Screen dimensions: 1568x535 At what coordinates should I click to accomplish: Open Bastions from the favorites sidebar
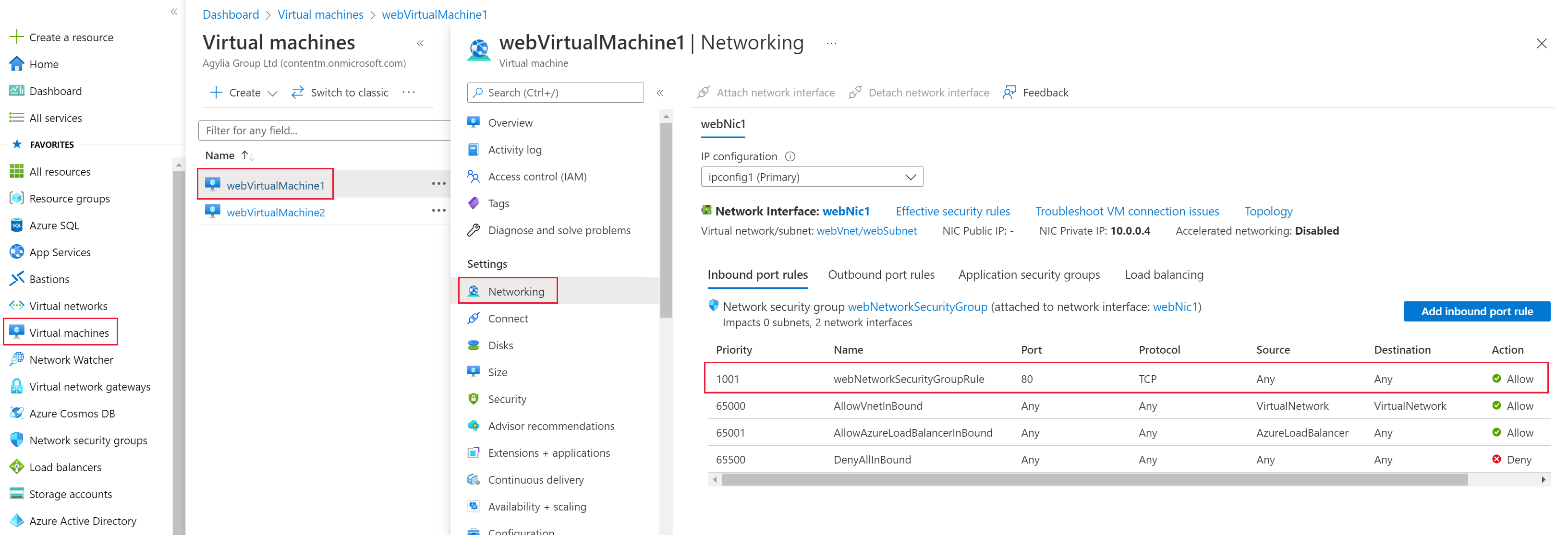pyautogui.click(x=49, y=279)
